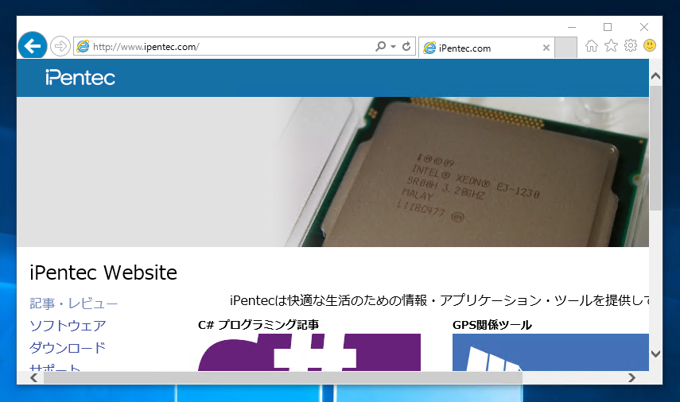Click the IE page icon in address bar
This screenshot has height=402, width=680.
82,46
